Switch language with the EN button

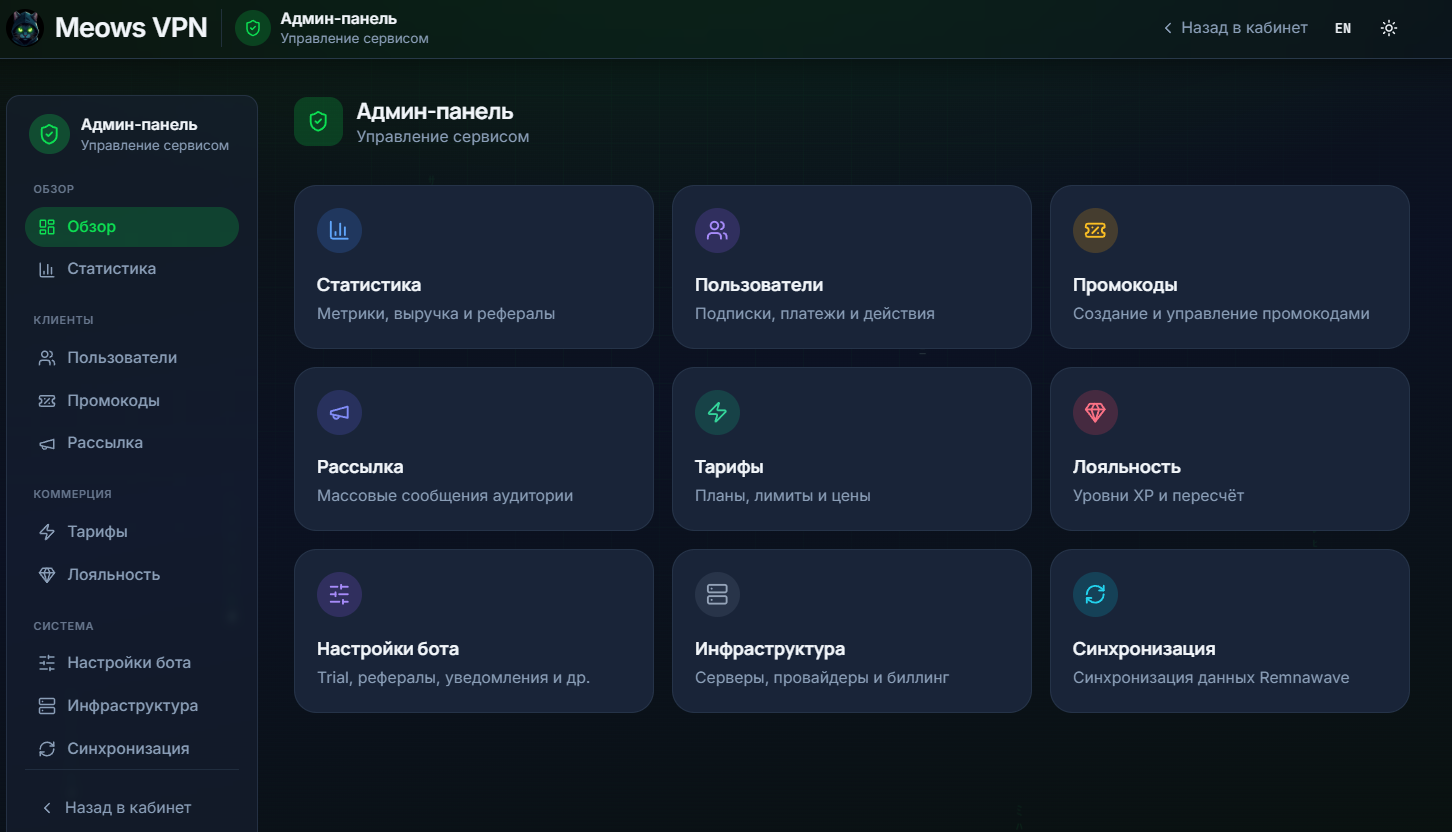(1343, 28)
